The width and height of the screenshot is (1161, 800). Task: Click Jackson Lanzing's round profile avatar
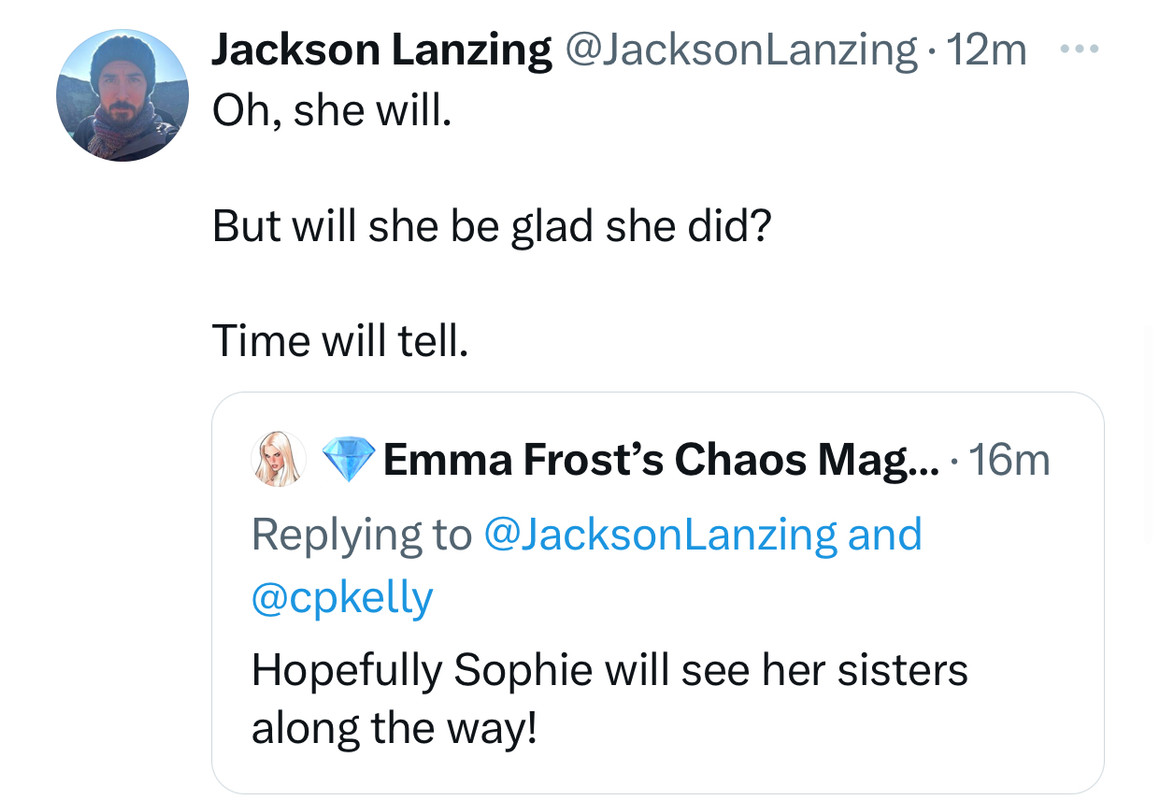123,96
